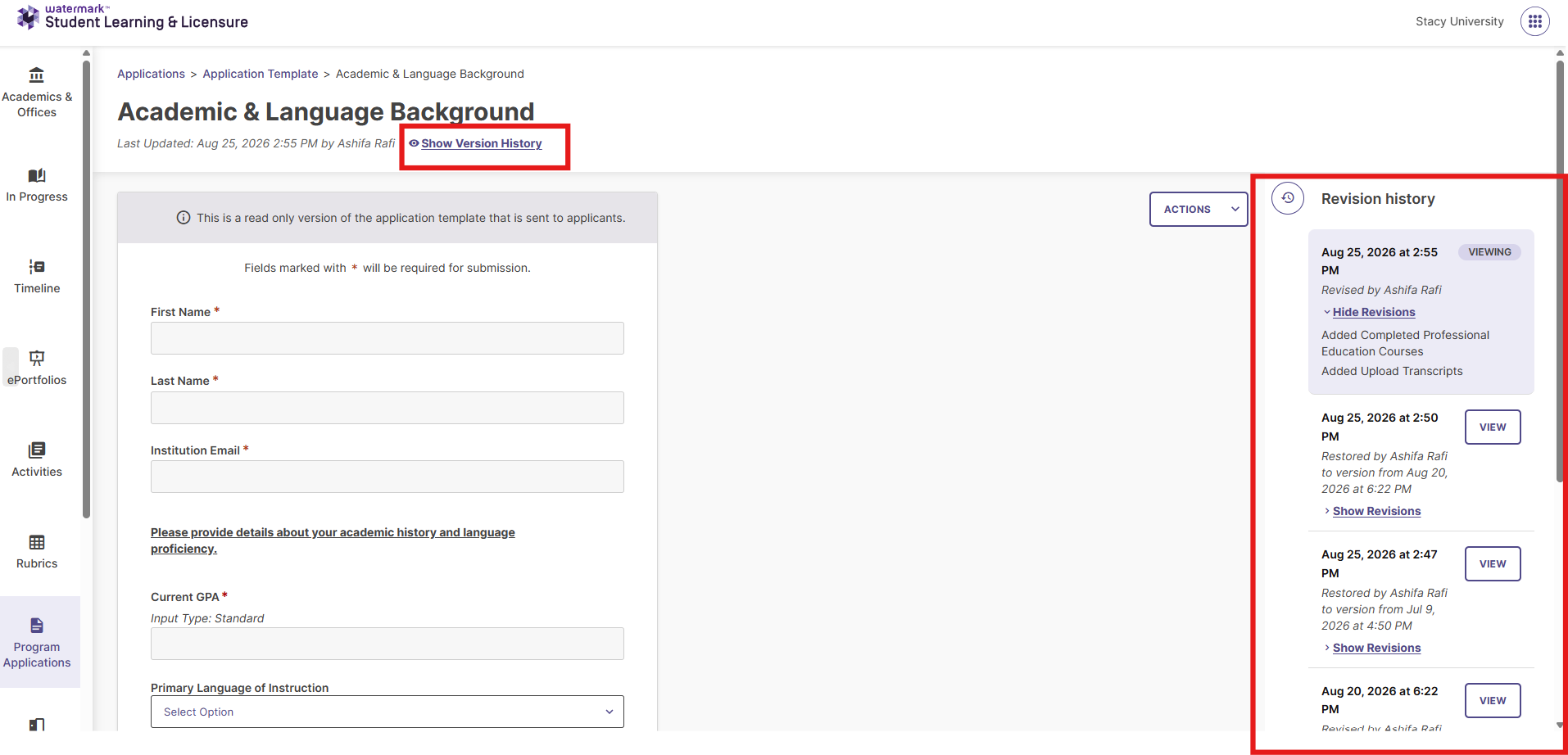Click the Institution Email input field
The width and height of the screenshot is (1568, 755).
(x=387, y=477)
